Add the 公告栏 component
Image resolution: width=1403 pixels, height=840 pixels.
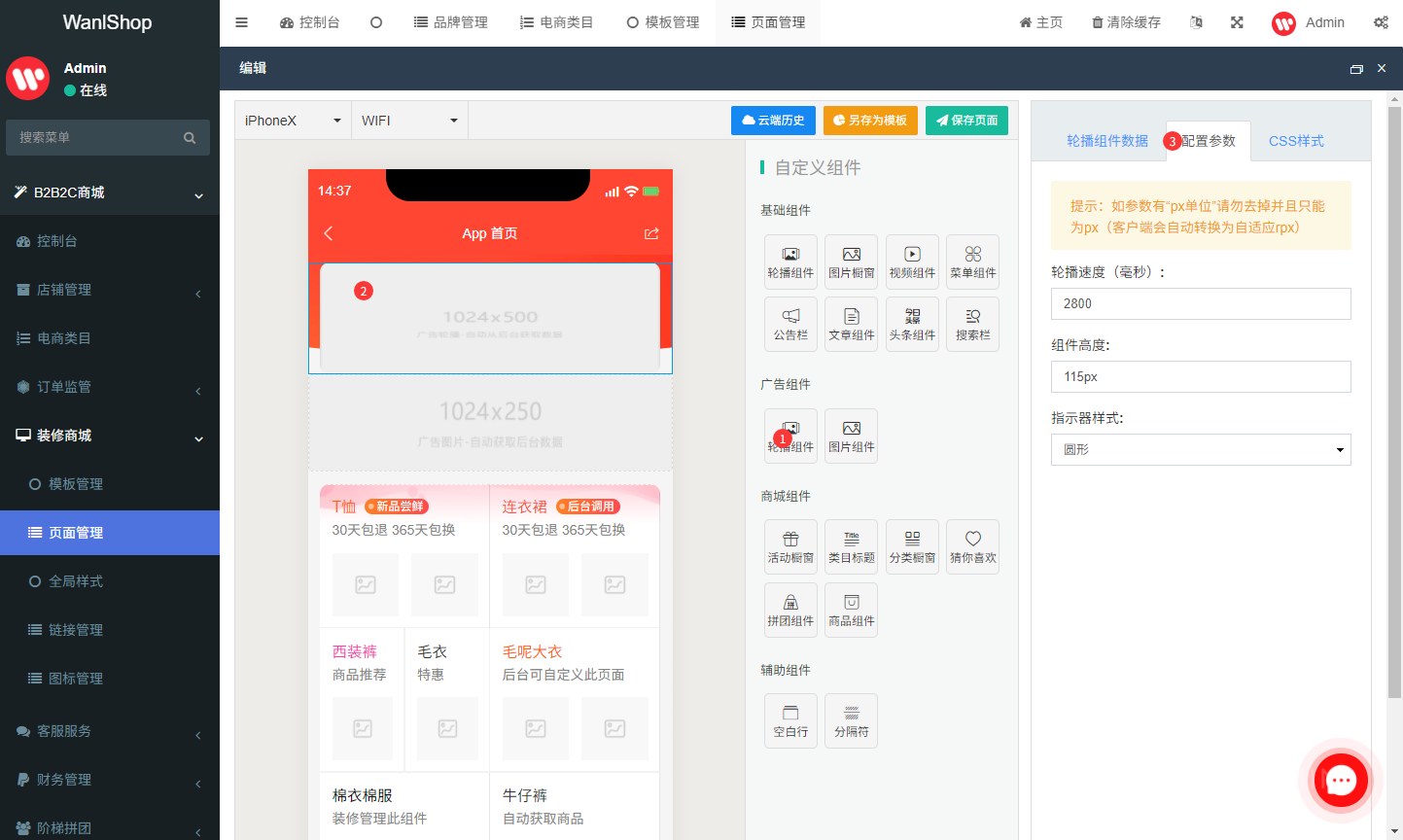(790, 324)
